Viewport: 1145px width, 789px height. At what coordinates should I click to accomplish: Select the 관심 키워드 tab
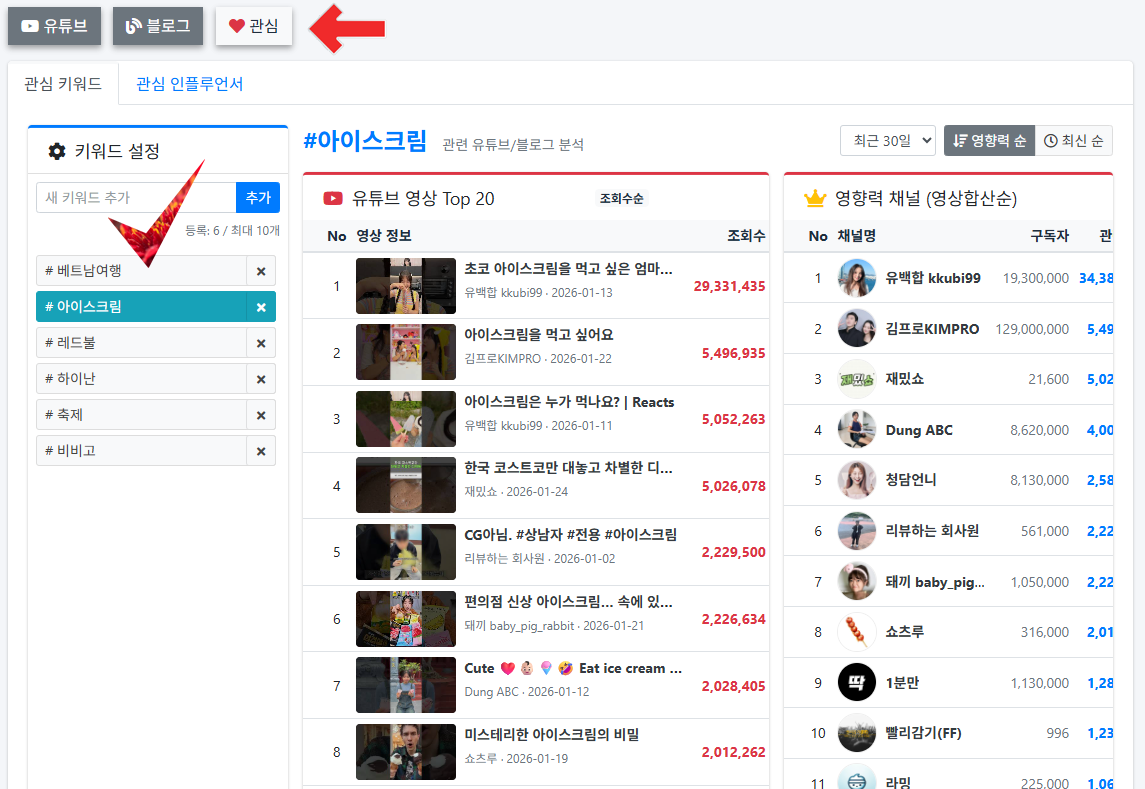tap(63, 84)
